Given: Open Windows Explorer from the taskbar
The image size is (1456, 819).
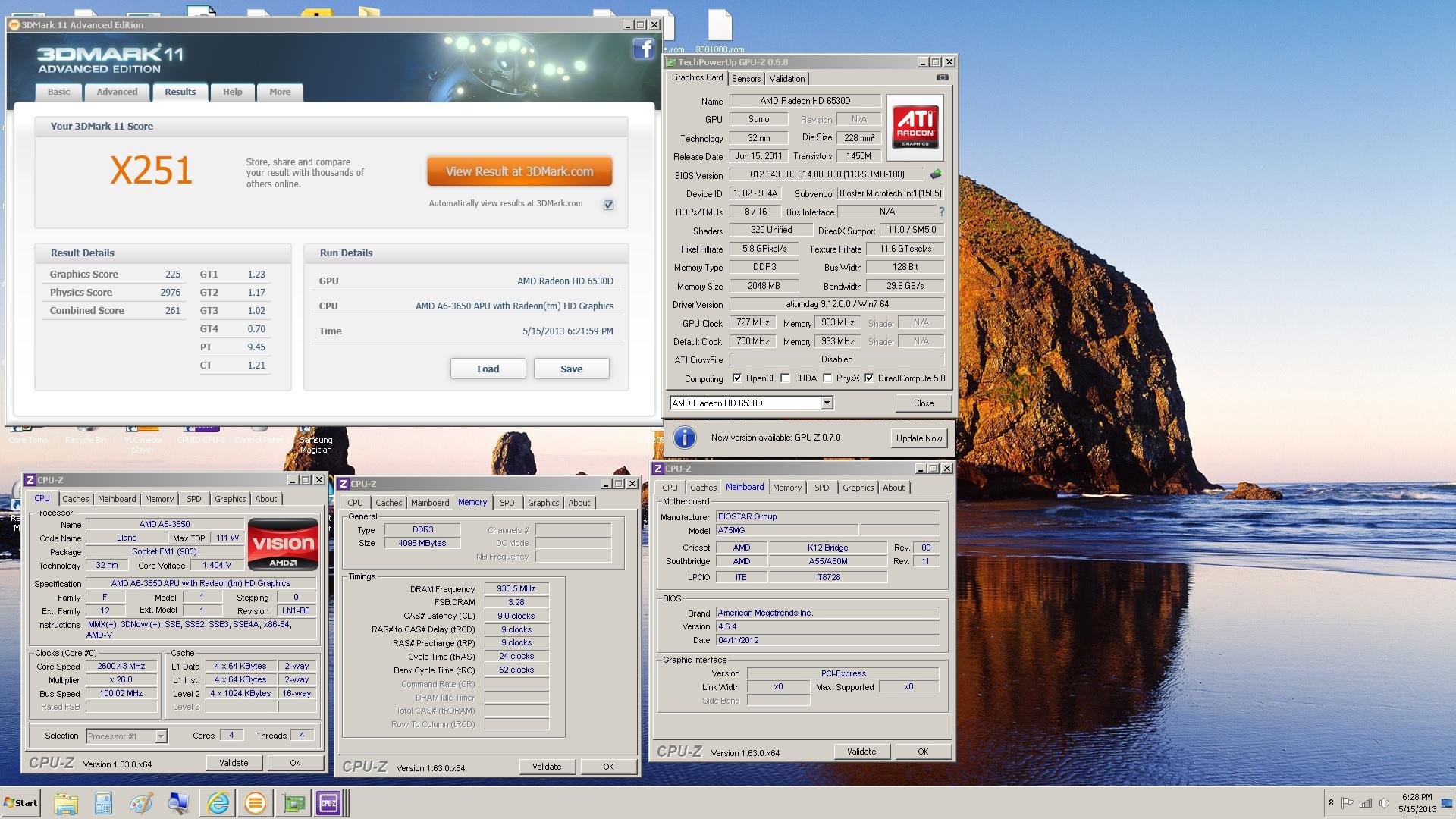Looking at the screenshot, I should coord(66,803).
